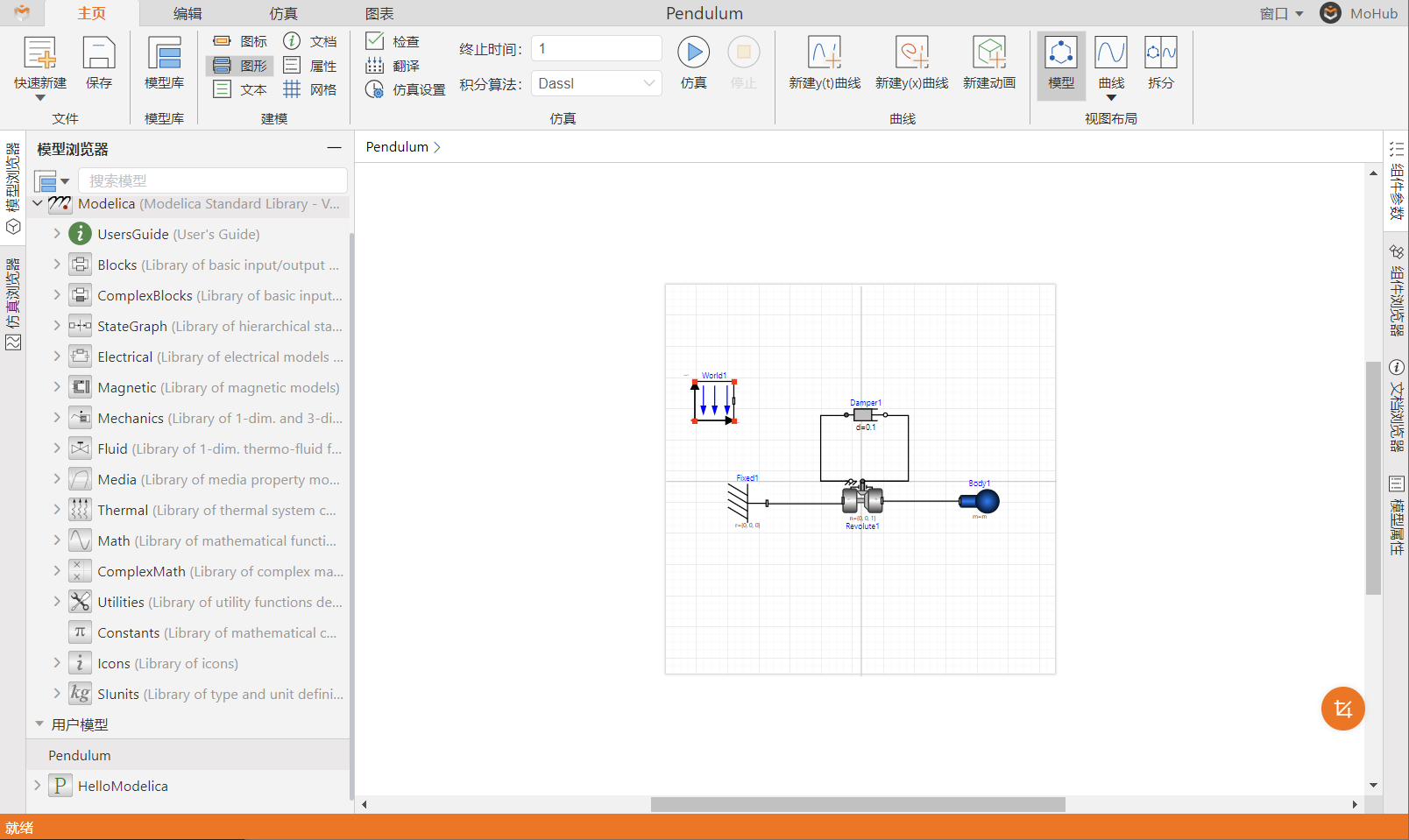Expand the Blocks library node
Image resolution: width=1409 pixels, height=840 pixels.
(57, 265)
